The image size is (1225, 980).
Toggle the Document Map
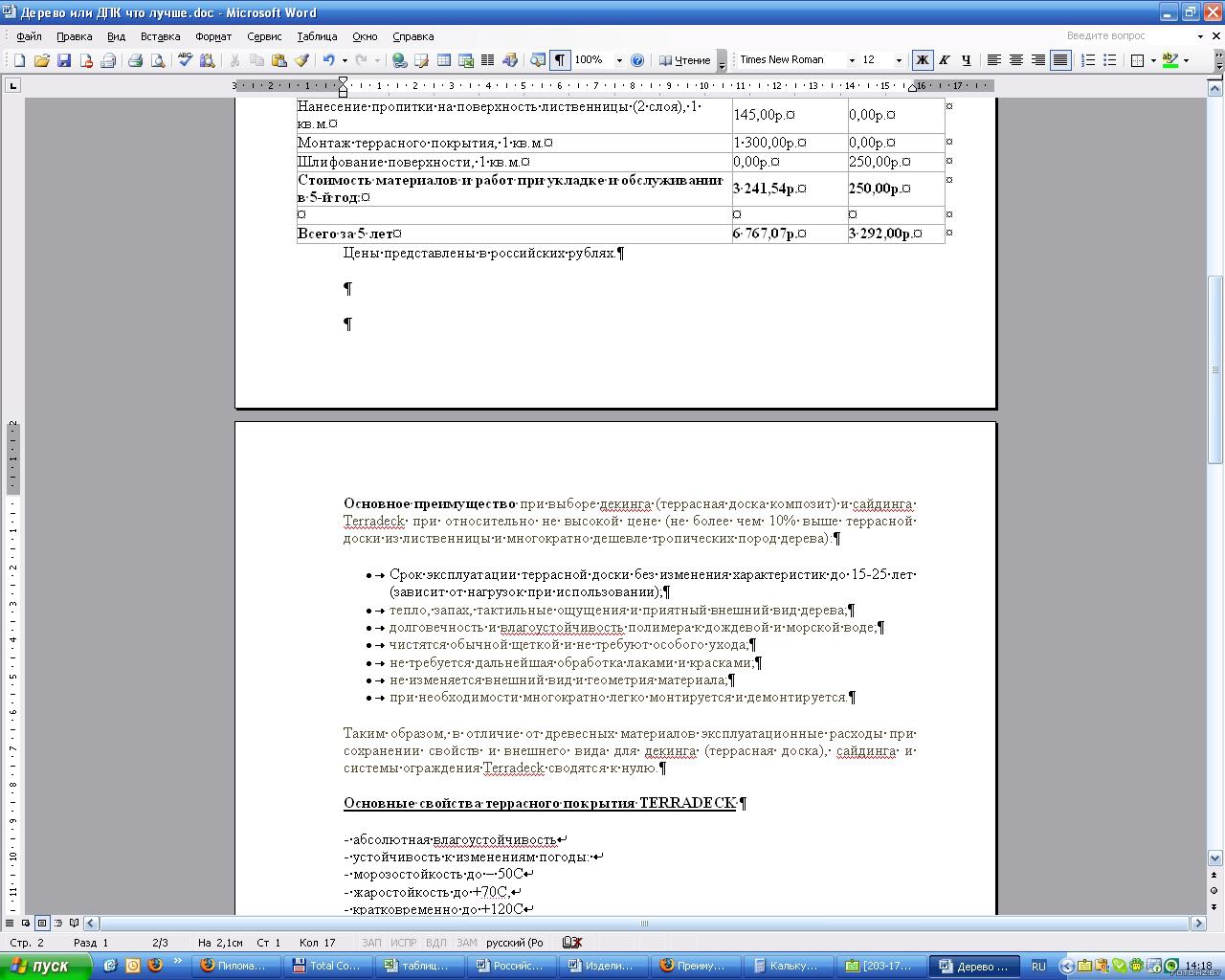[538, 60]
